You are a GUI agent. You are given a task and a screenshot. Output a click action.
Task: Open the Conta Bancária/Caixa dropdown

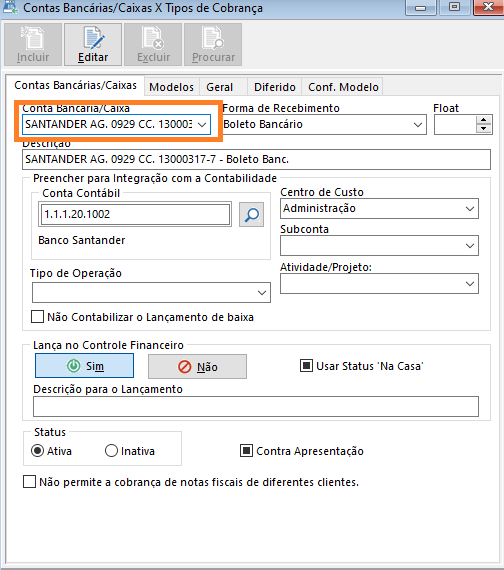[202, 125]
